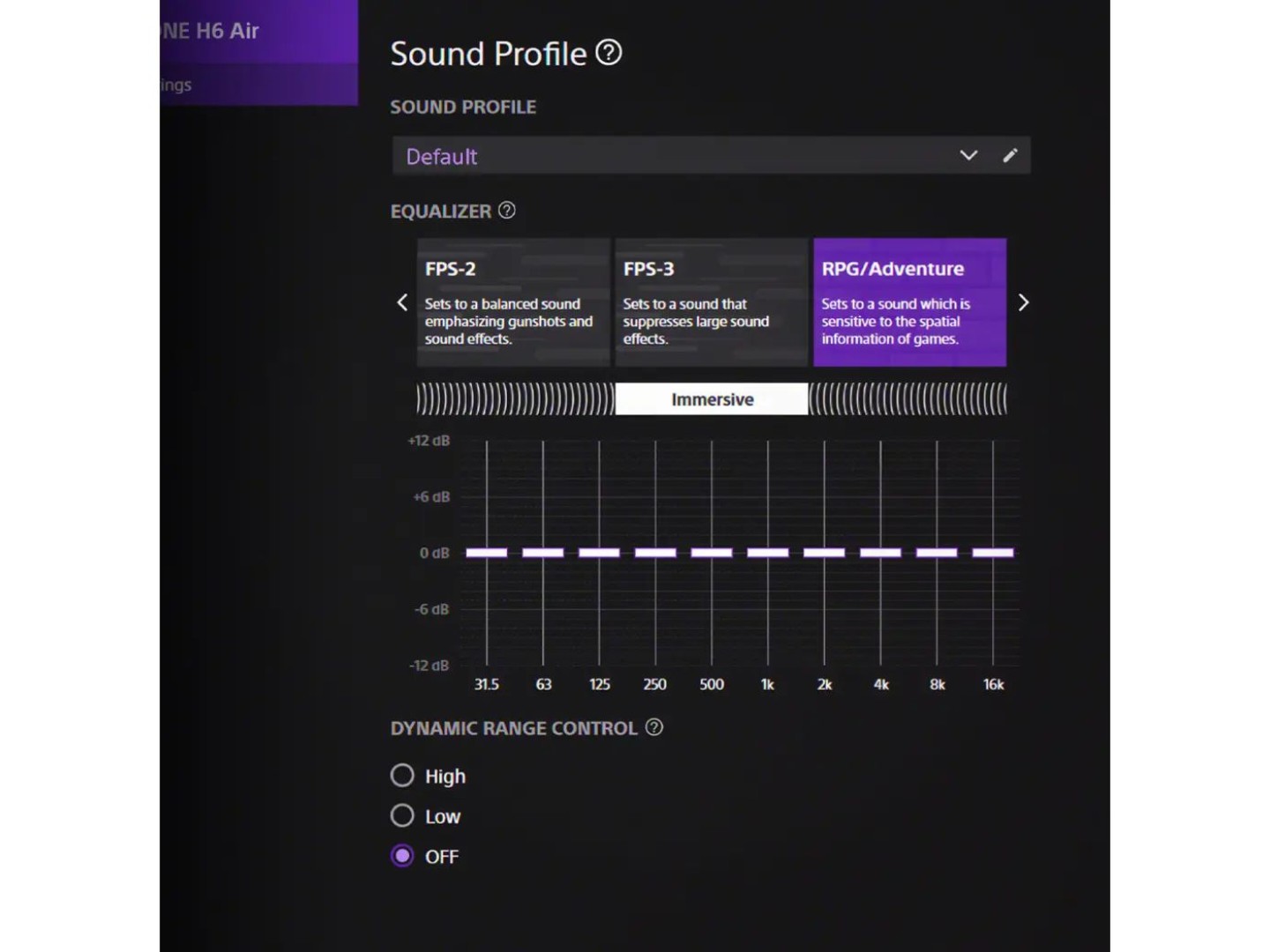Image resolution: width=1270 pixels, height=952 pixels.
Task: Open the Equalizer help question mark
Action: click(506, 211)
